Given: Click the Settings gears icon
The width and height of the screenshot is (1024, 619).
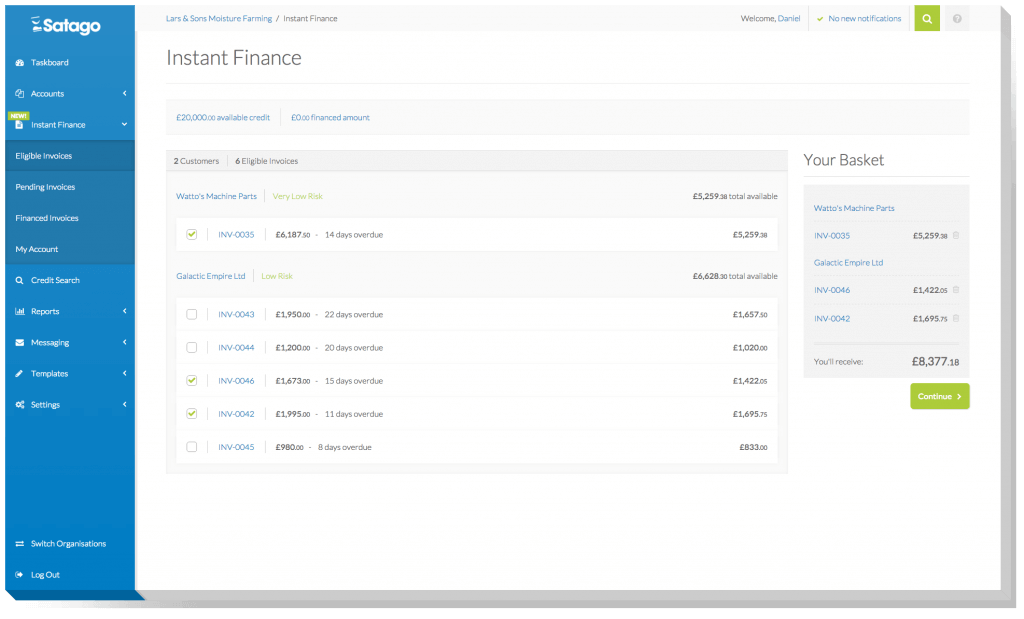Looking at the screenshot, I should 20,405.
